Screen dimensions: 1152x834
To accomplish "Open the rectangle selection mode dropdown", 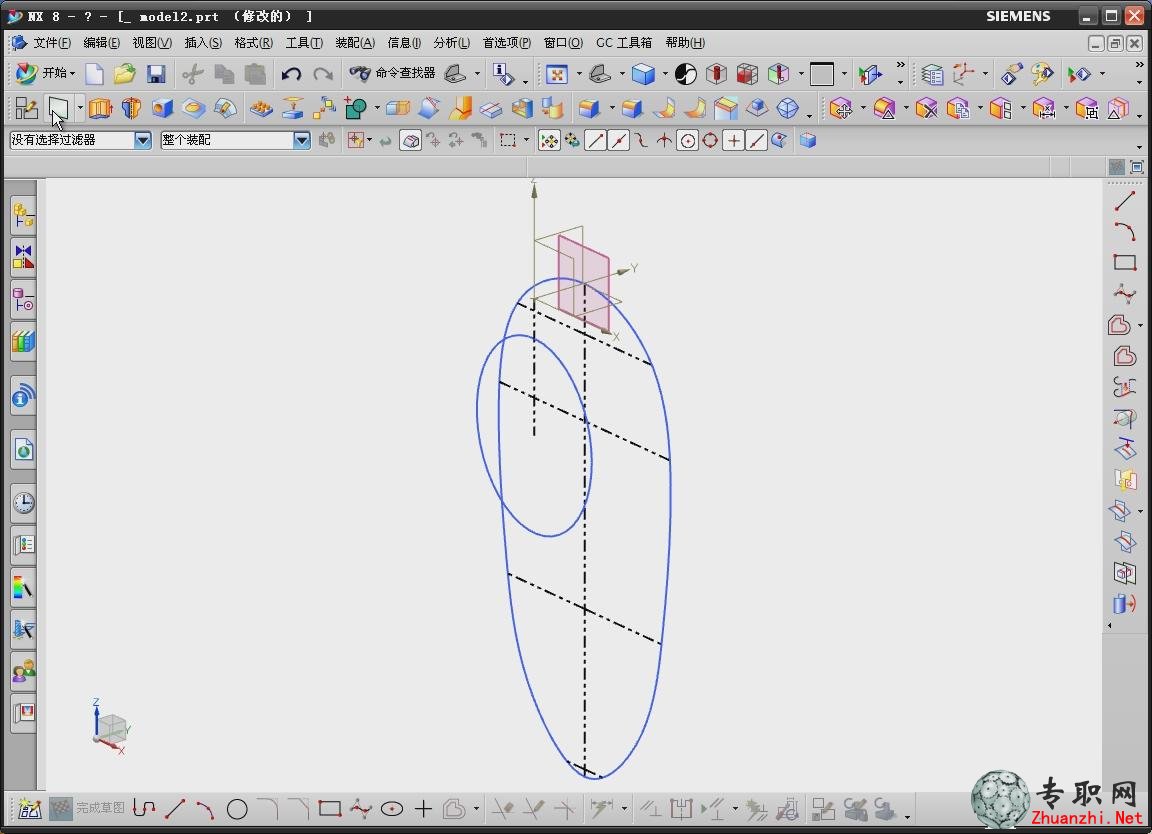I will click(x=526, y=140).
